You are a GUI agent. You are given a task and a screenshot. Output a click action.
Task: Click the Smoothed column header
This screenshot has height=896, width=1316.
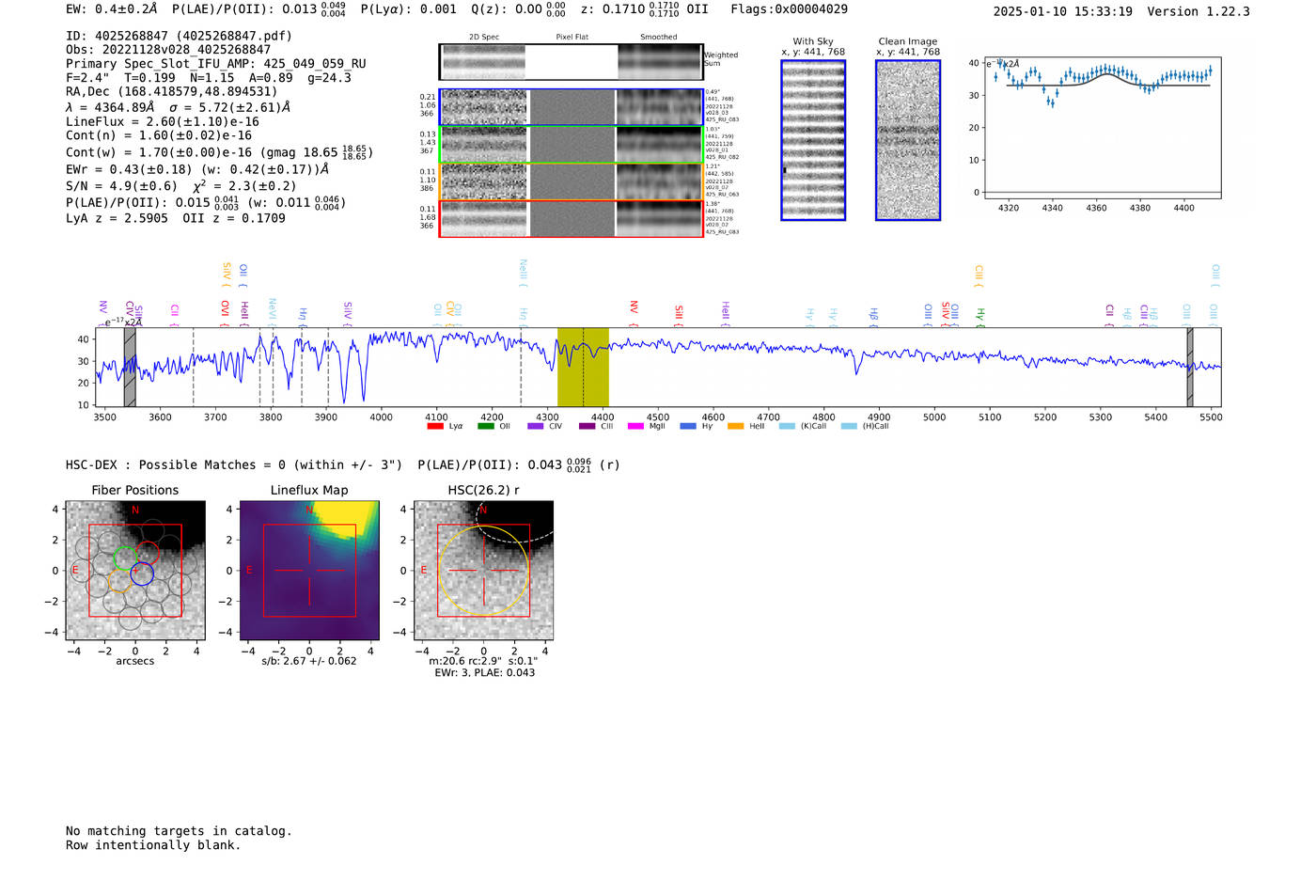[x=659, y=37]
